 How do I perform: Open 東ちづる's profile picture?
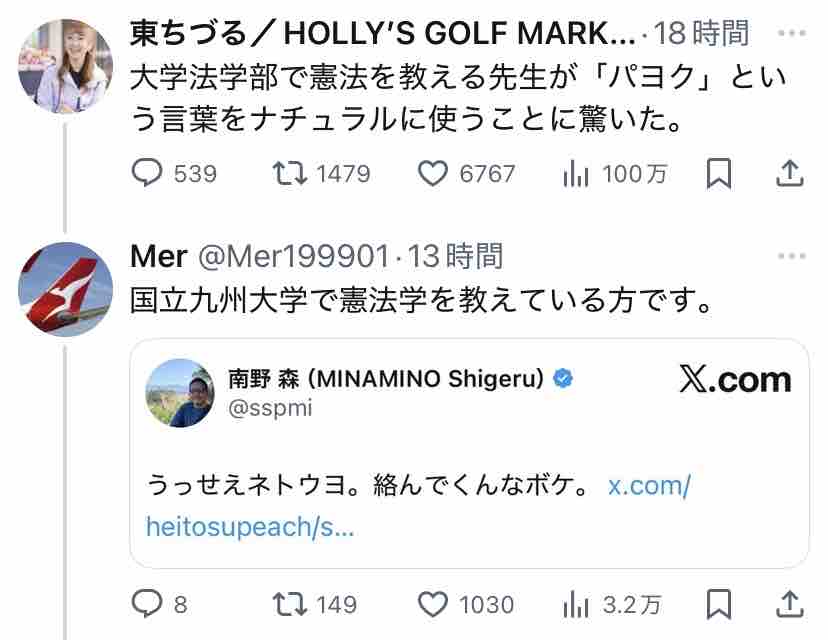click(65, 66)
